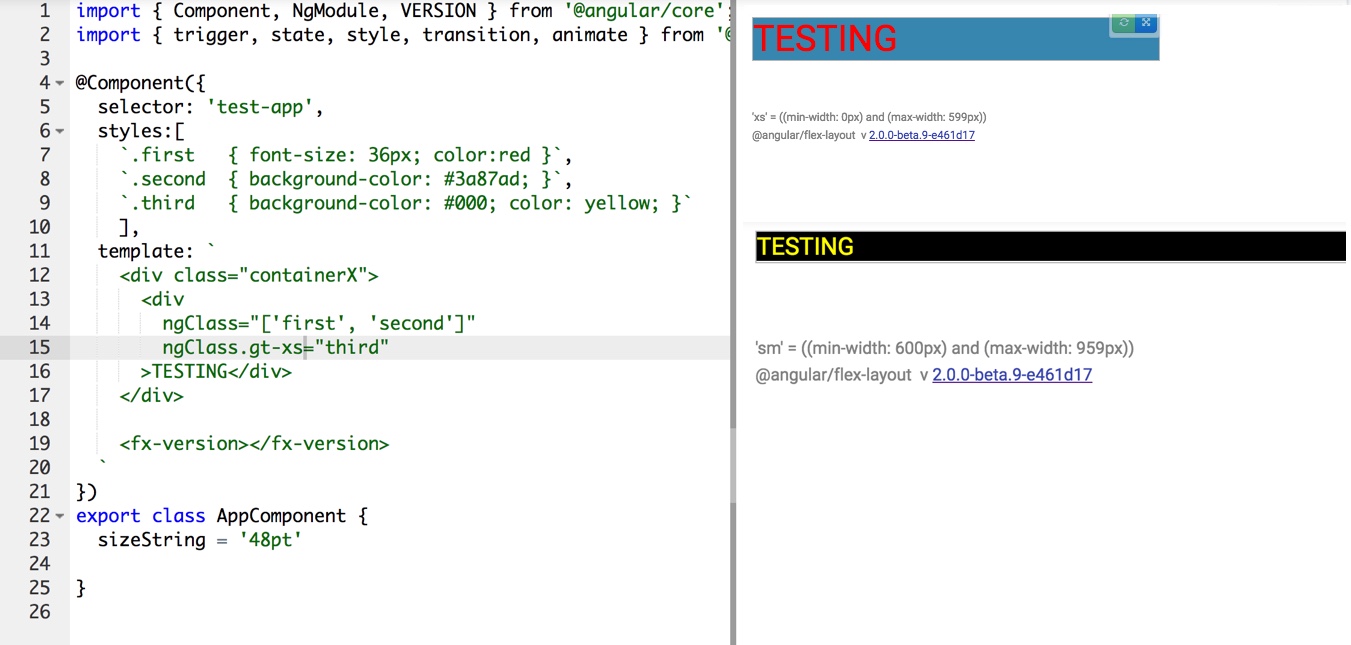Click the 'template: `' code line
1351x645 pixels.
156,251
